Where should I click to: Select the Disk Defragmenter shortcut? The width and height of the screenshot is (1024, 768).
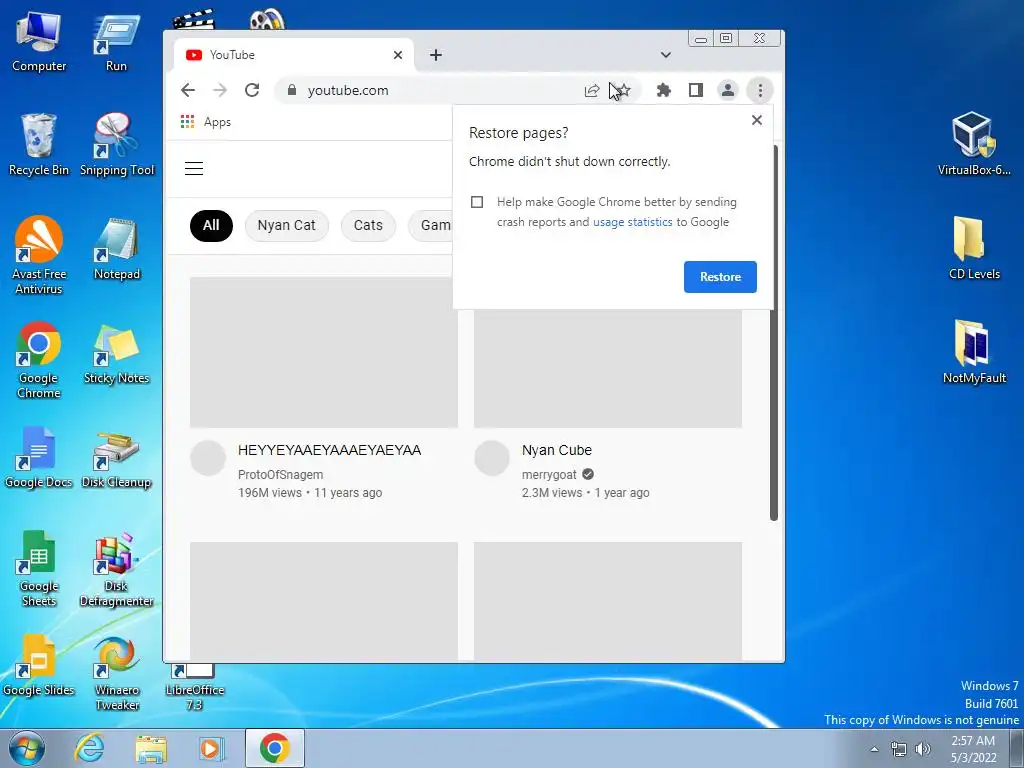coord(117,569)
